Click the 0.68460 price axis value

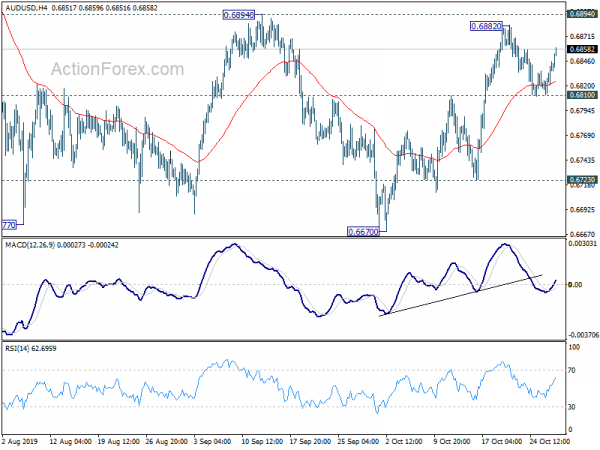tap(582, 61)
